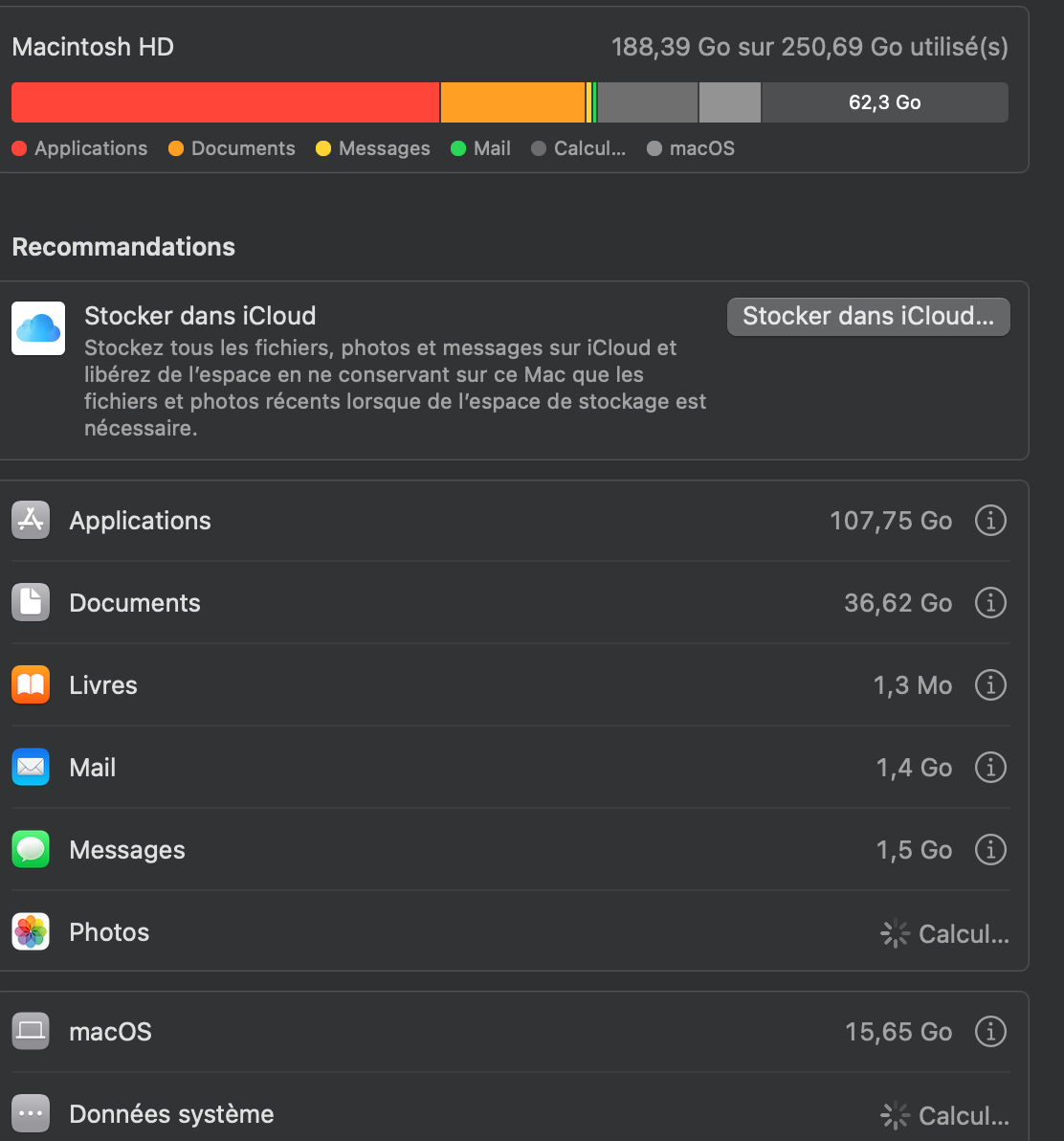This screenshot has height=1141, width=1064.
Task: Click the iCloud cloud icon
Action: 38,328
